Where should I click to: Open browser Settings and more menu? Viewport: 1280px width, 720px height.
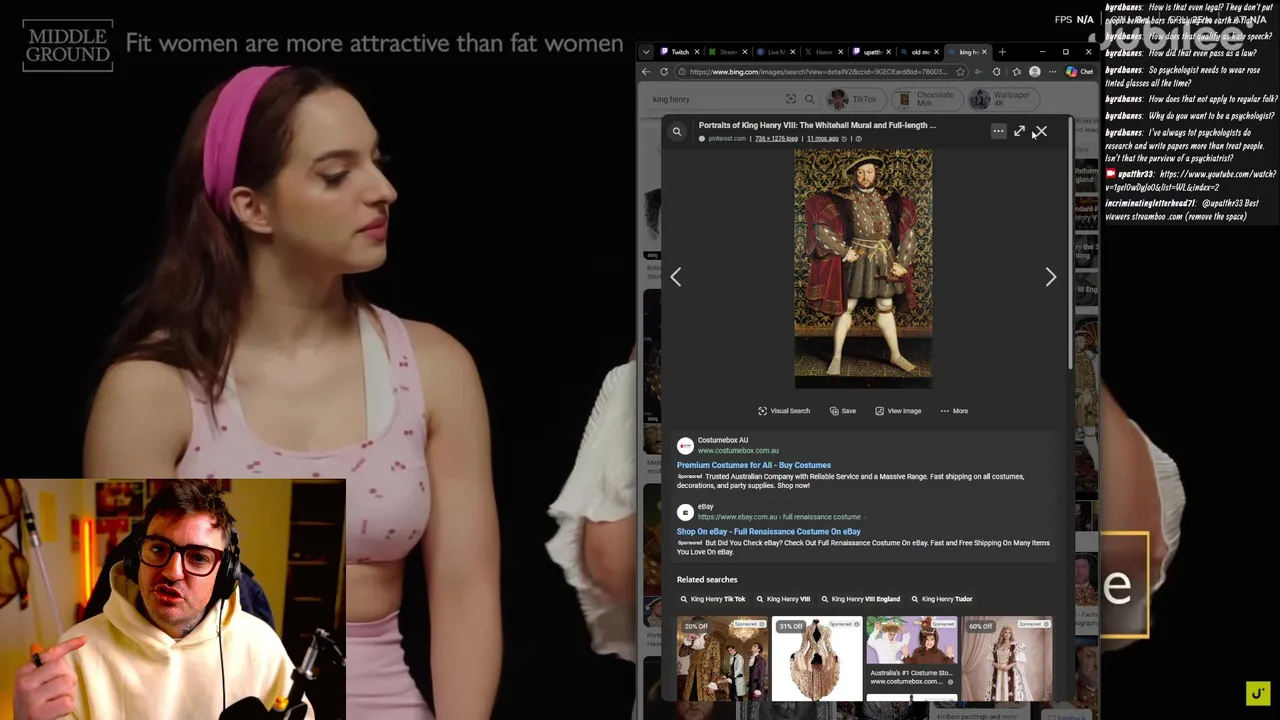coord(1052,72)
